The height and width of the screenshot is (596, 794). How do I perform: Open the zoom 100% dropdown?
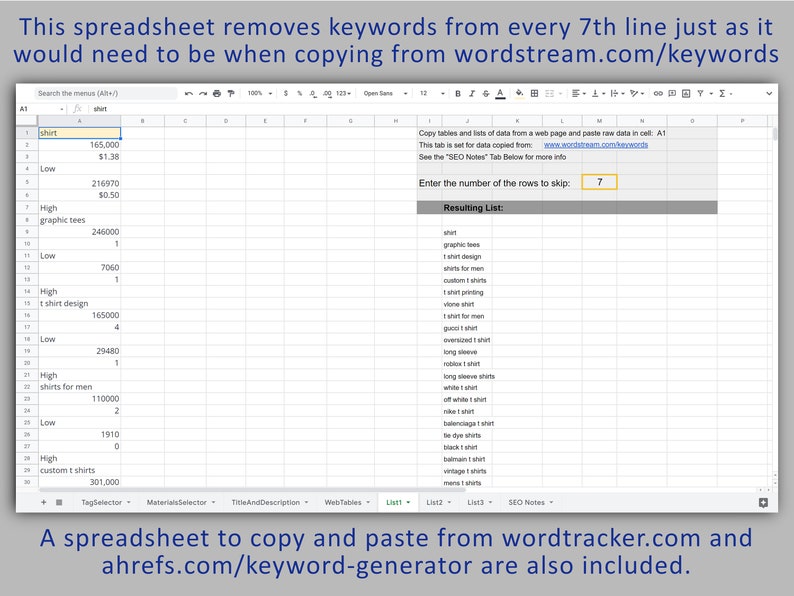(x=260, y=93)
